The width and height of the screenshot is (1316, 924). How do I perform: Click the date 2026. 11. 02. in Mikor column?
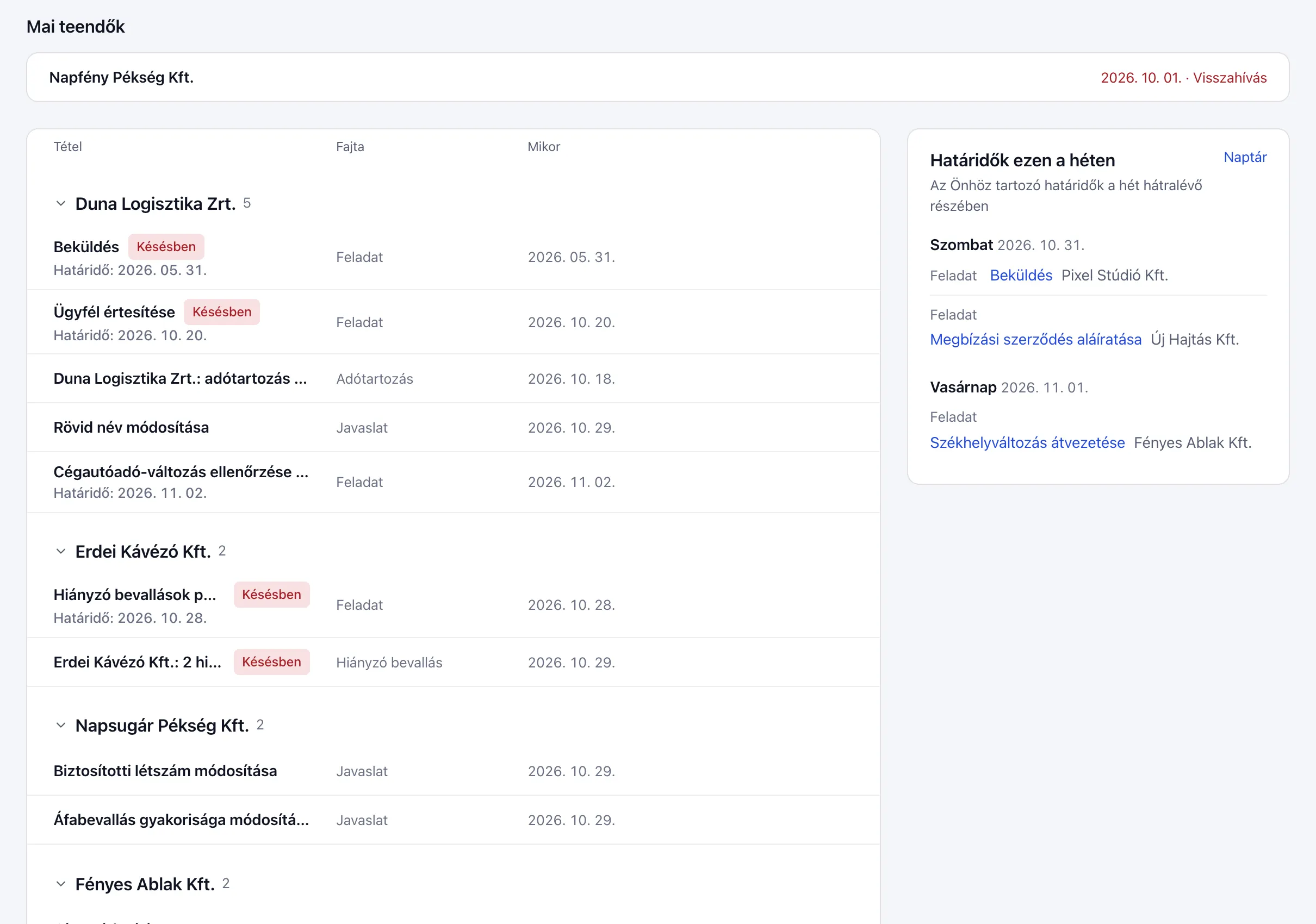(572, 482)
